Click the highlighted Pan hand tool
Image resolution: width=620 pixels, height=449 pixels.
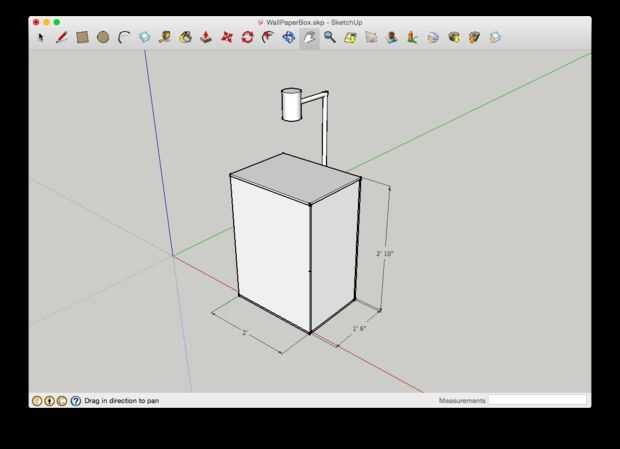310,38
